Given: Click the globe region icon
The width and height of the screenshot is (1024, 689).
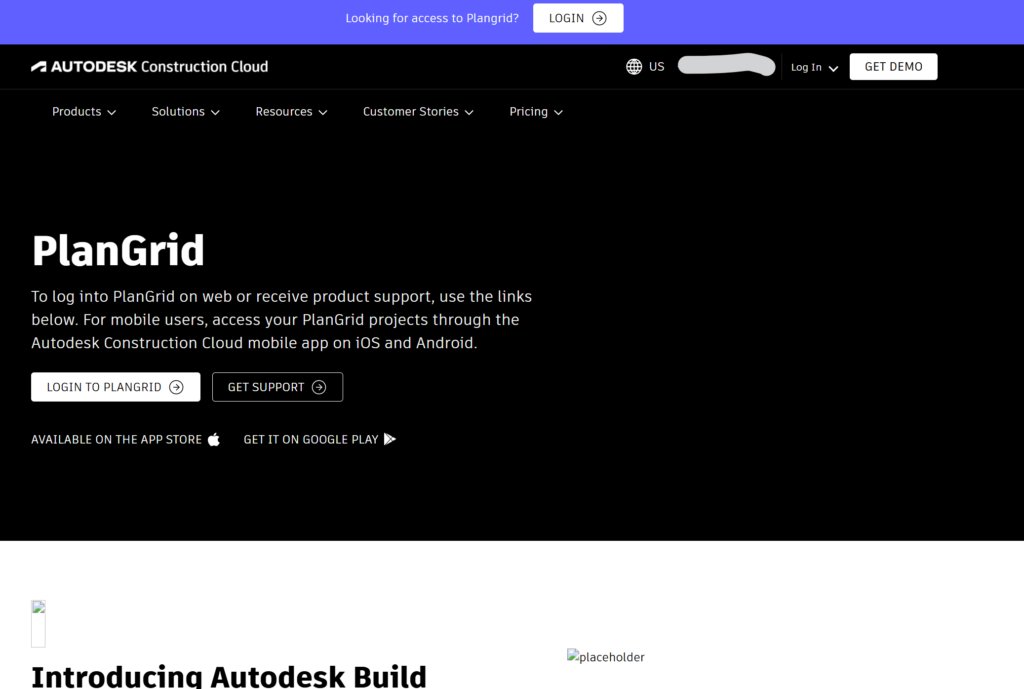Looking at the screenshot, I should (634, 67).
